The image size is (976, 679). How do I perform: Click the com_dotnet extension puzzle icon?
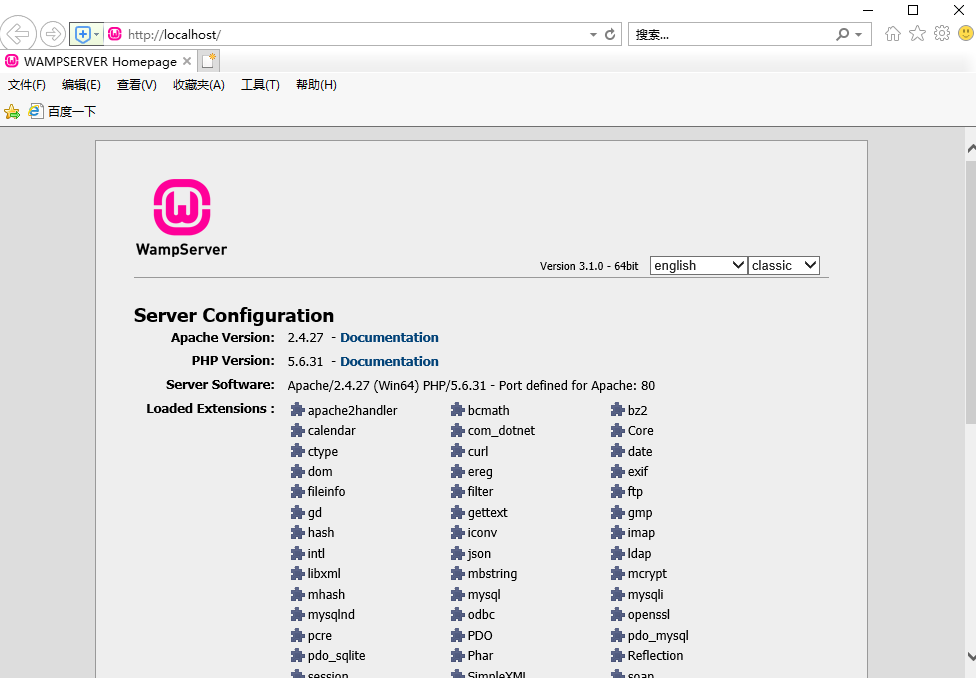pyautogui.click(x=458, y=431)
